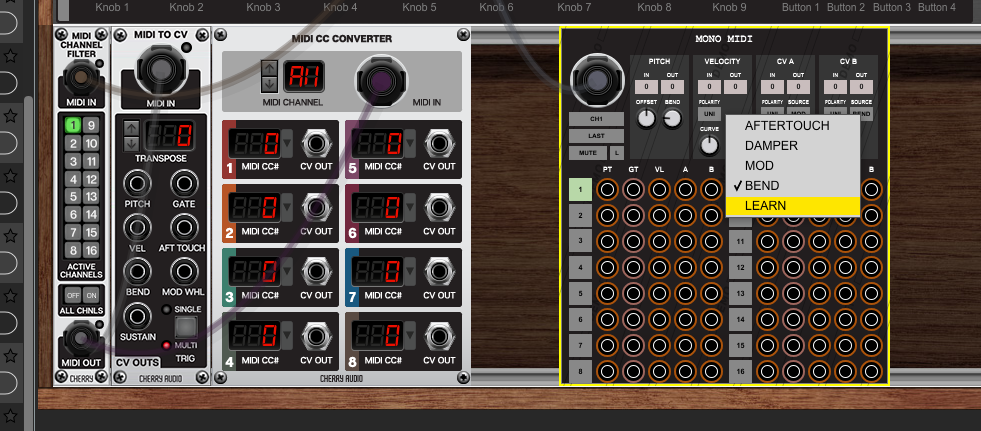981x431 pixels.
Task: Open the MIDI CC# dropdown for slot 2
Action: pyautogui.click(x=287, y=208)
